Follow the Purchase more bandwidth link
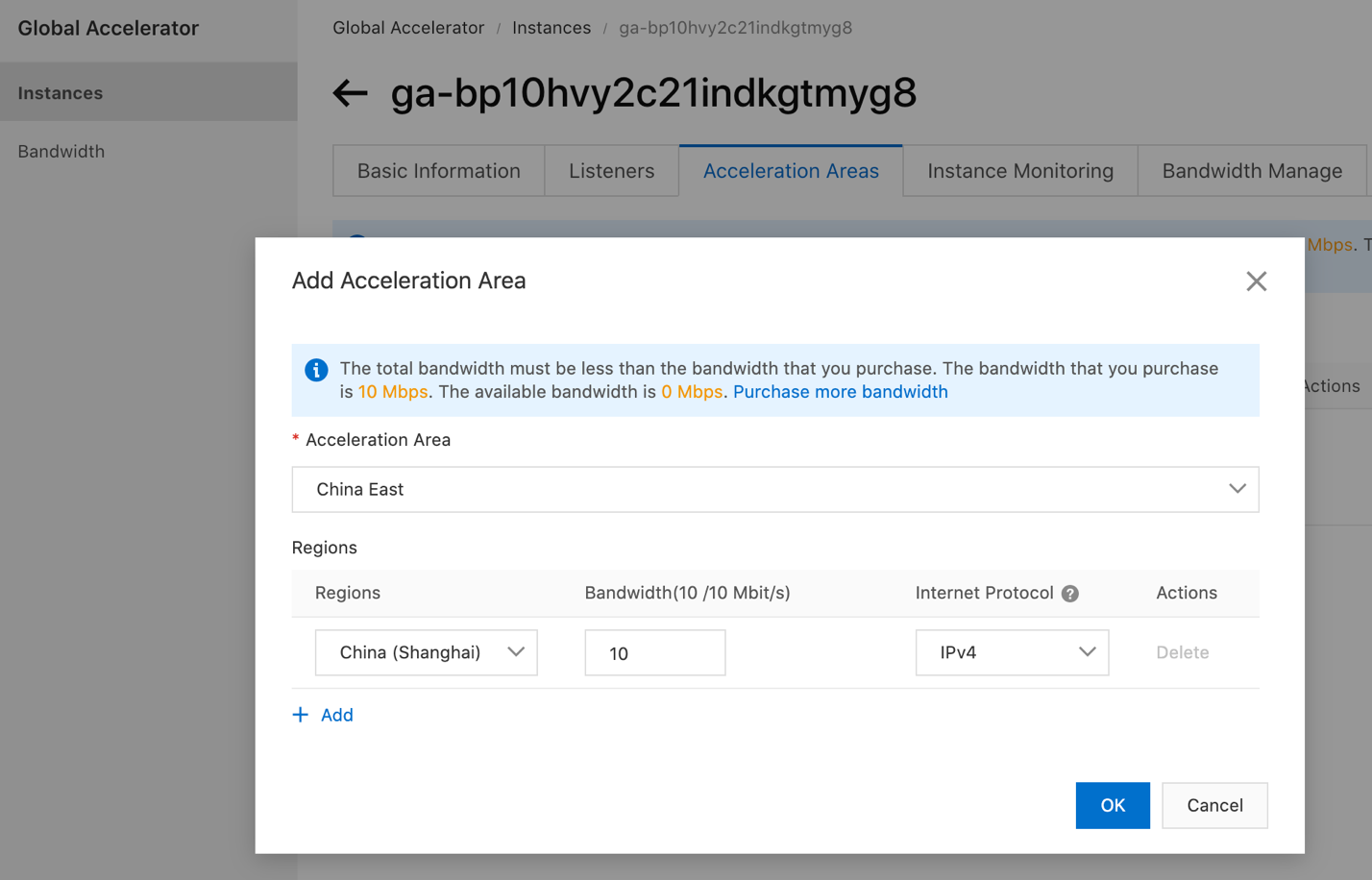The width and height of the screenshot is (1372, 880). (x=840, y=392)
